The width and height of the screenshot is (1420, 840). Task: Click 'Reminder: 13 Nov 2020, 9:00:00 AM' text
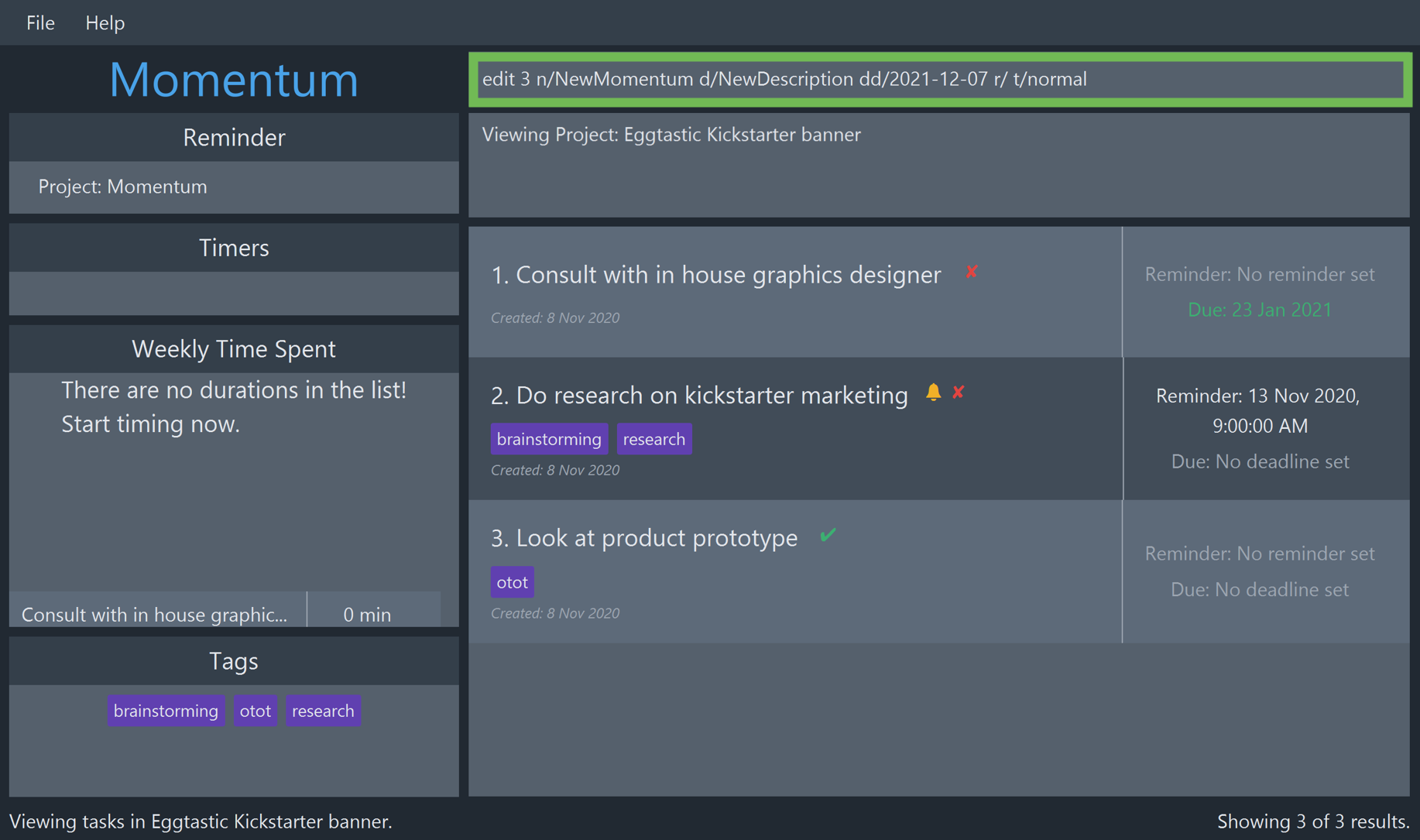click(1260, 410)
